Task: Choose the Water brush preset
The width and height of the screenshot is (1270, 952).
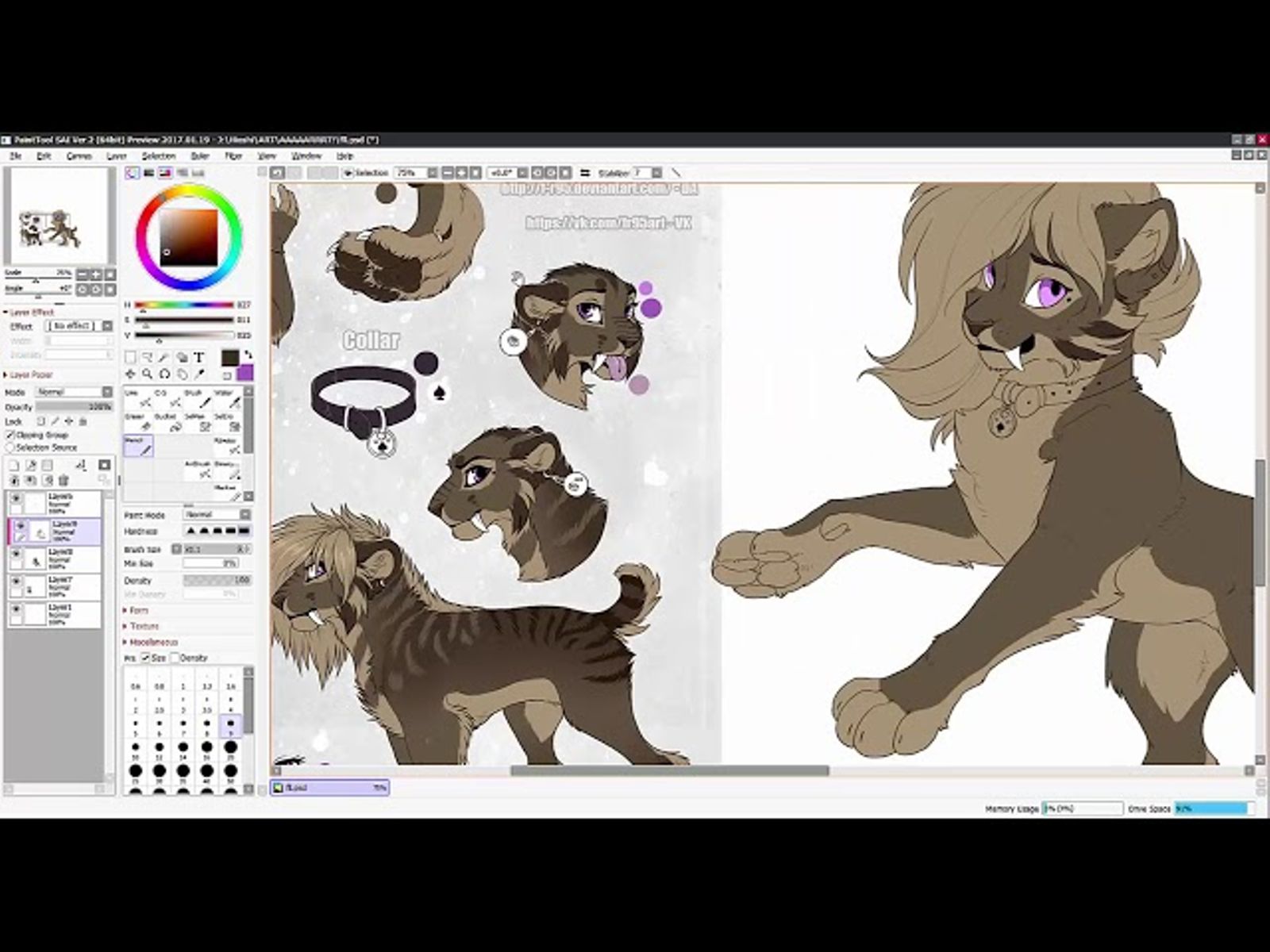Action: (228, 398)
